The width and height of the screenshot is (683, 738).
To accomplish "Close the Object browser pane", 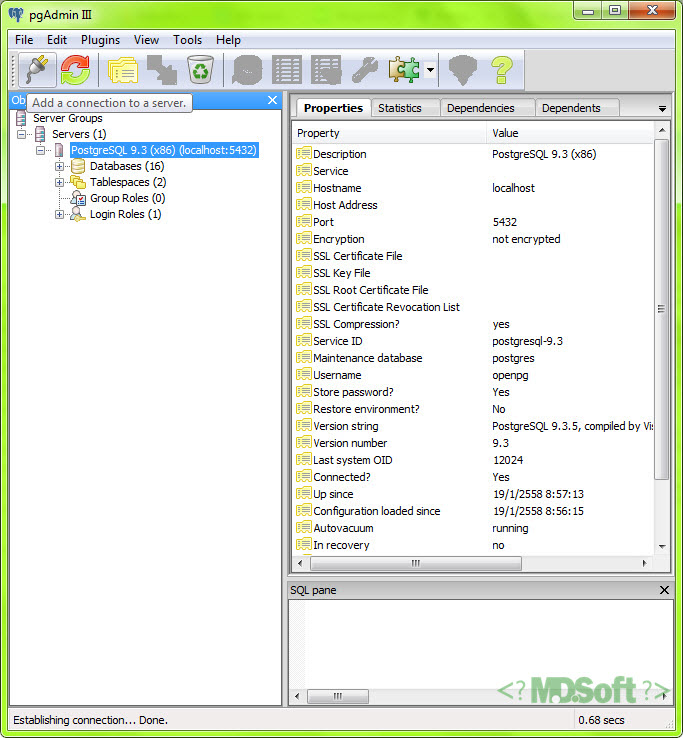I will (x=272, y=100).
